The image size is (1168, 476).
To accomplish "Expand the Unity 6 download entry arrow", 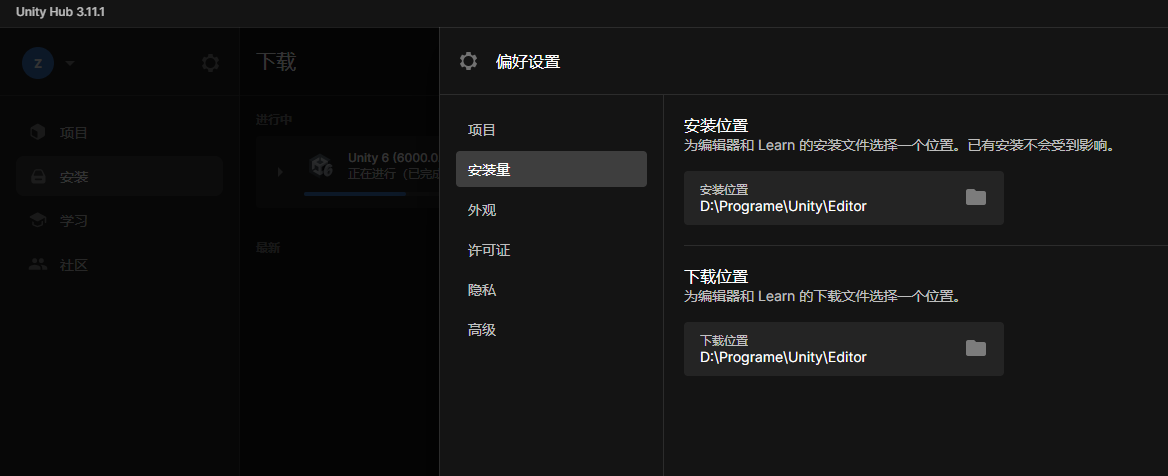I will (x=280, y=172).
